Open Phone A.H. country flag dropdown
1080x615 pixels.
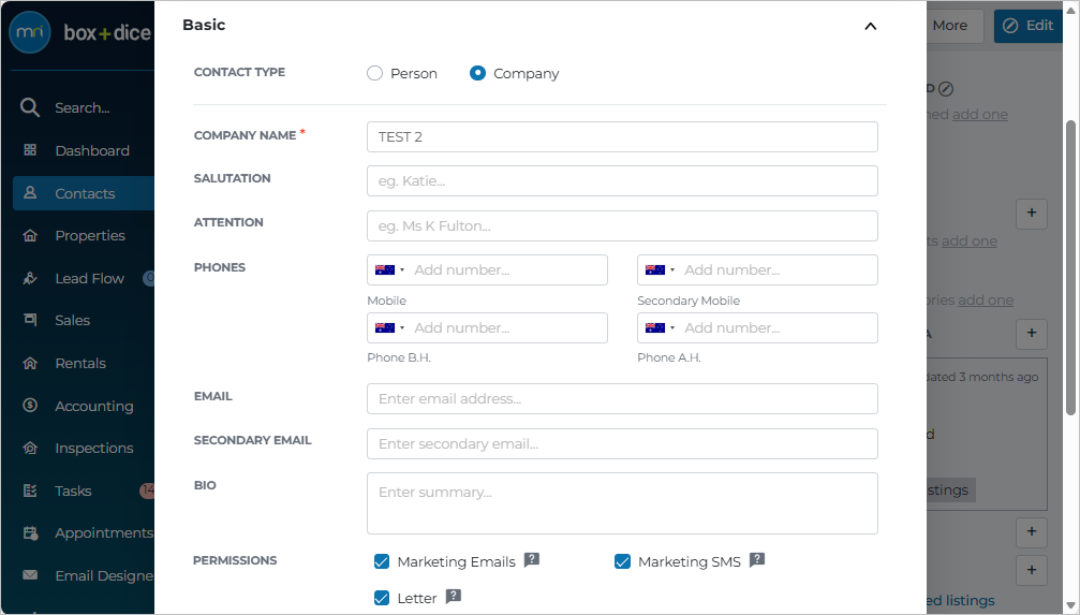660,328
